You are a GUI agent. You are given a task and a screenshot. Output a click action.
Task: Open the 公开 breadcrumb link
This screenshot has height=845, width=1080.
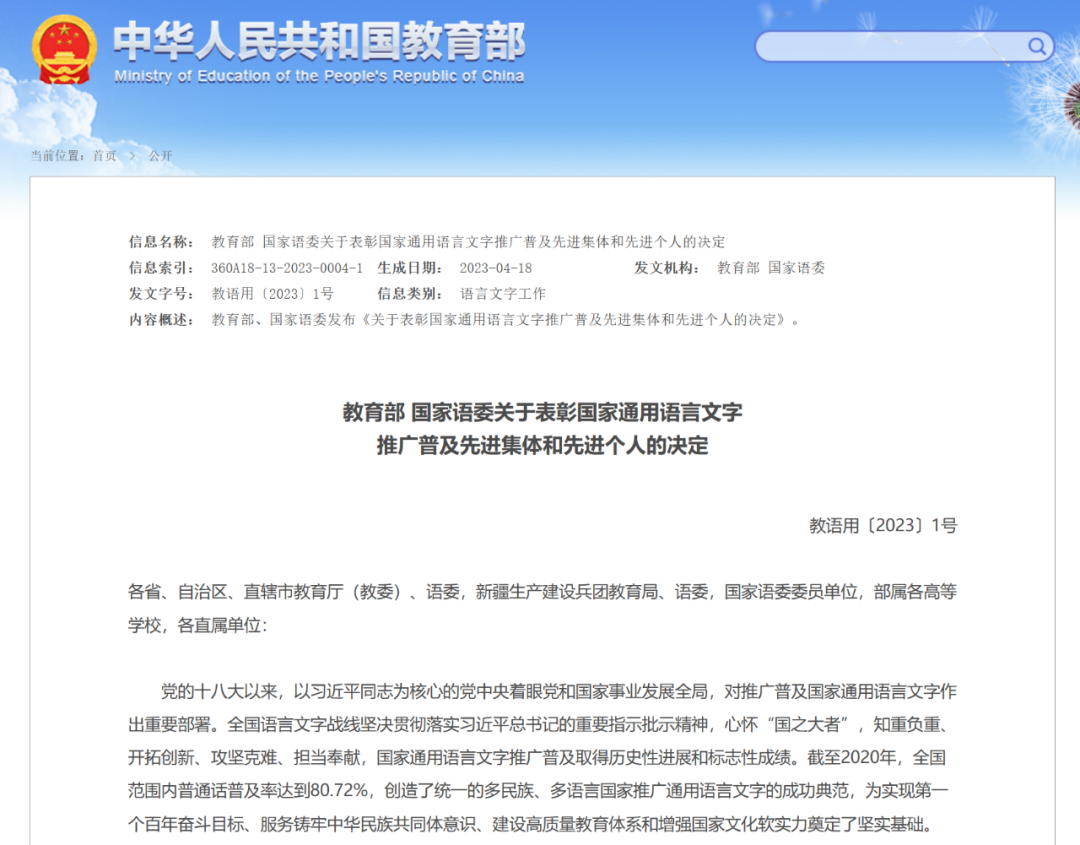coord(160,156)
